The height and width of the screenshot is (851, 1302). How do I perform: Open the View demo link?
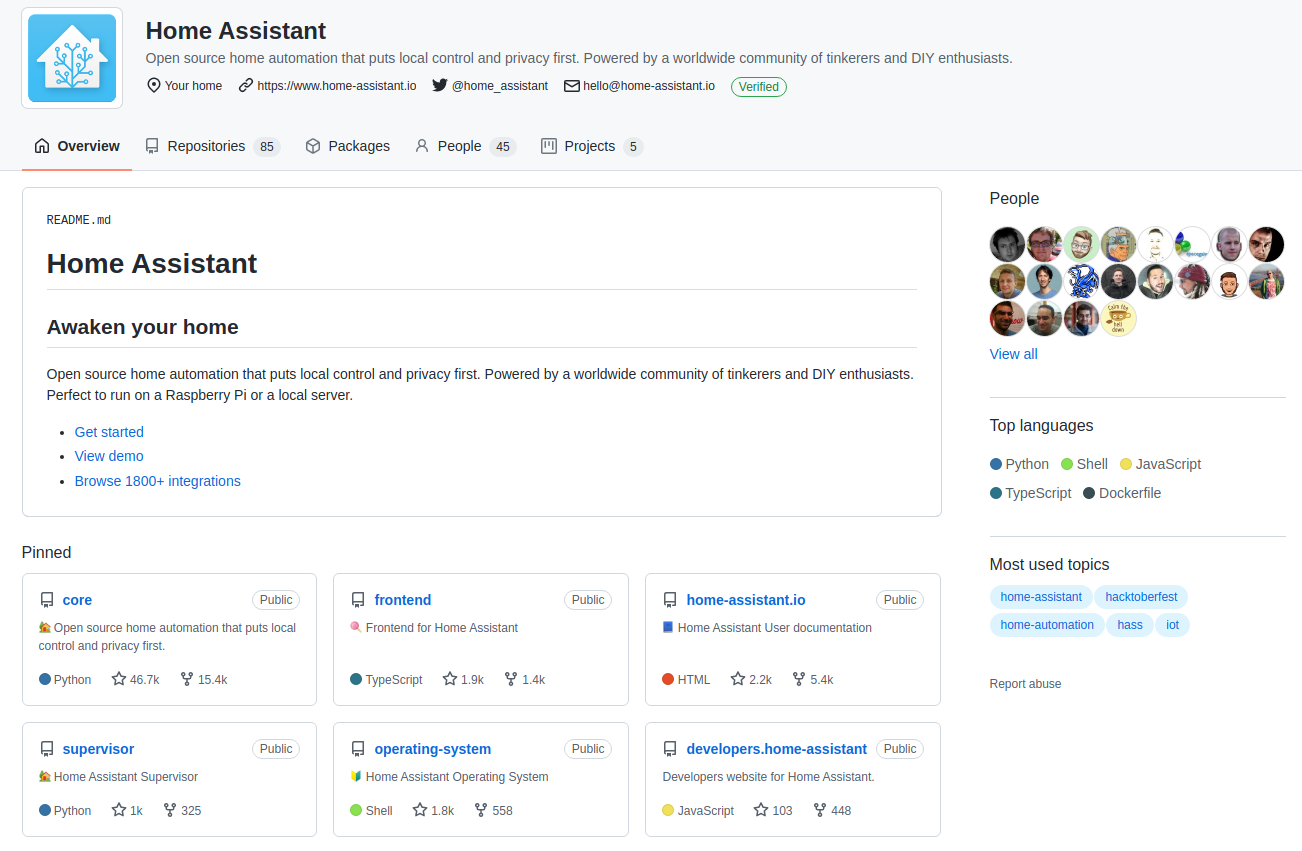[x=109, y=456]
